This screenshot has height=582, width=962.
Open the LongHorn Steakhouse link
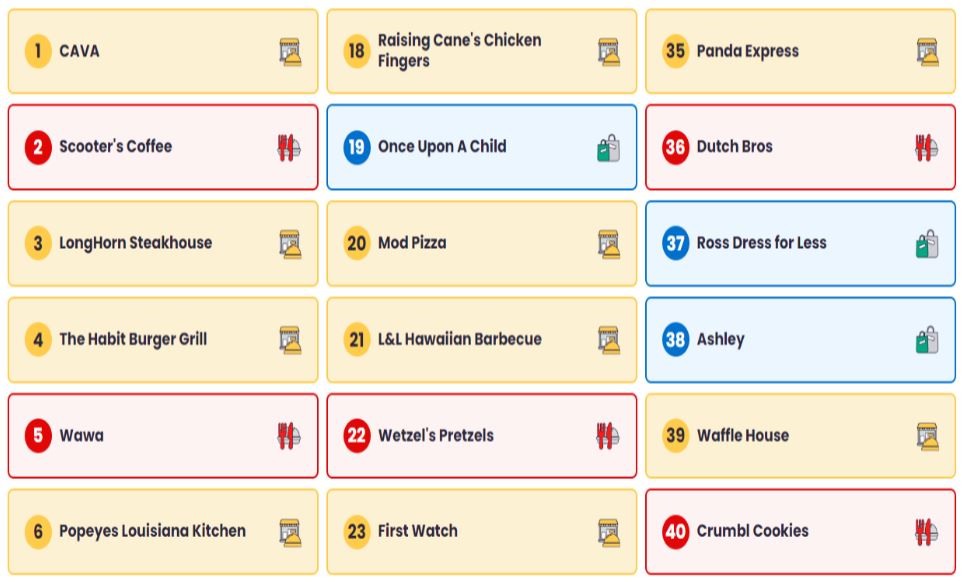135,243
